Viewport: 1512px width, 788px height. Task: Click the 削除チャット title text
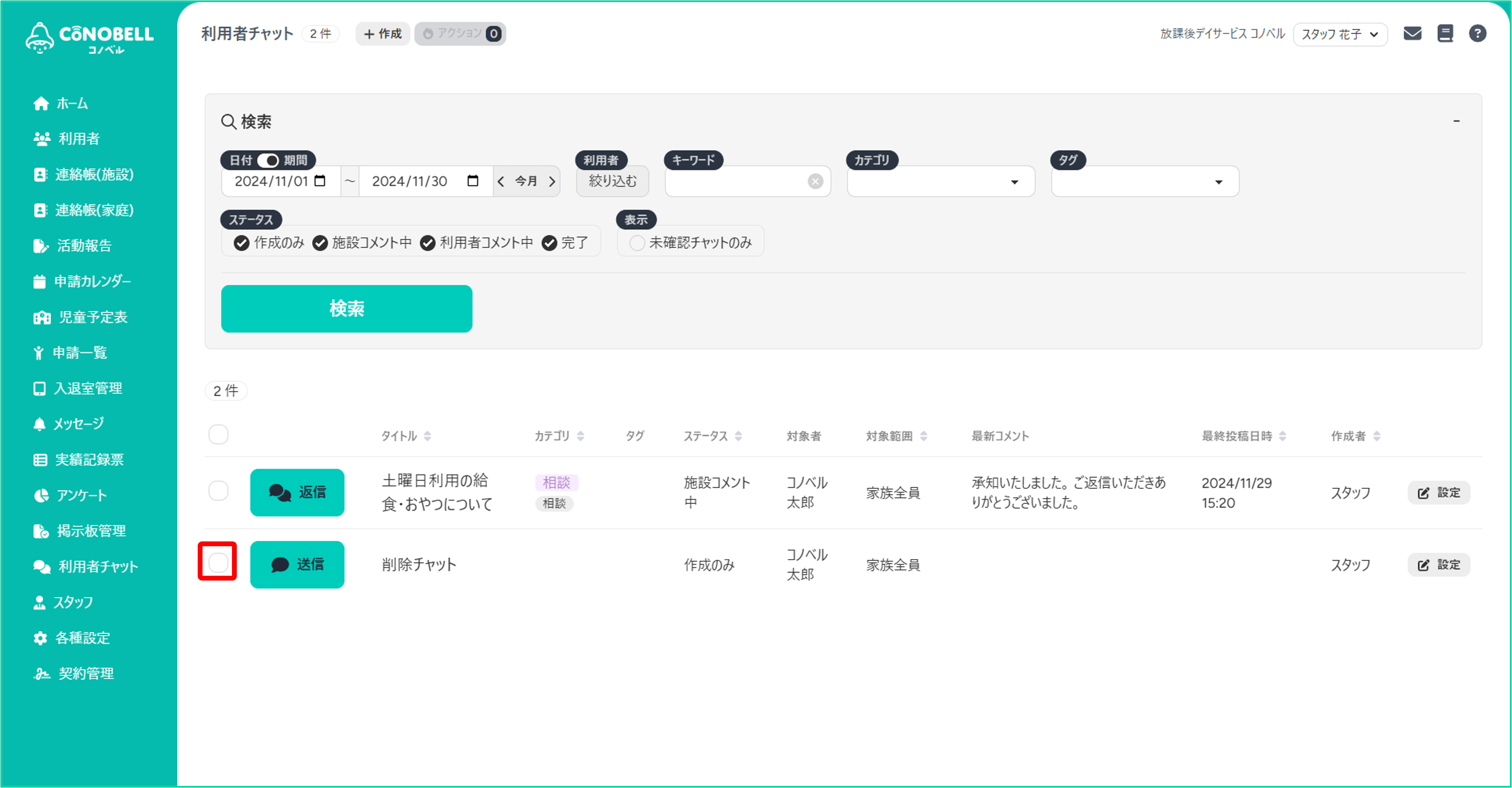tap(418, 565)
